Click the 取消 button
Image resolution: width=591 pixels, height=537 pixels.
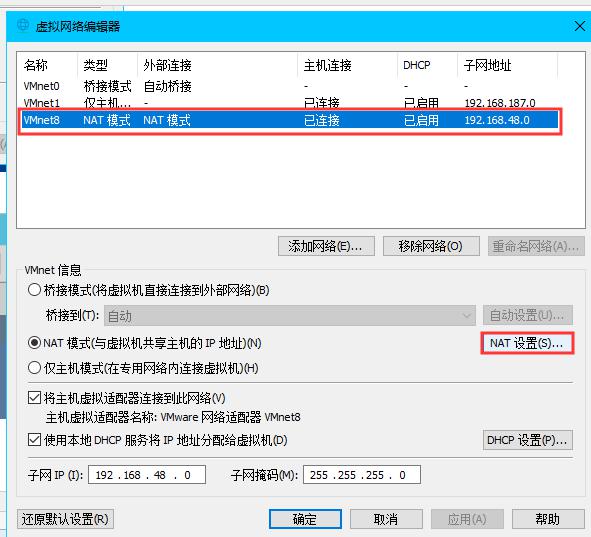tap(386, 519)
